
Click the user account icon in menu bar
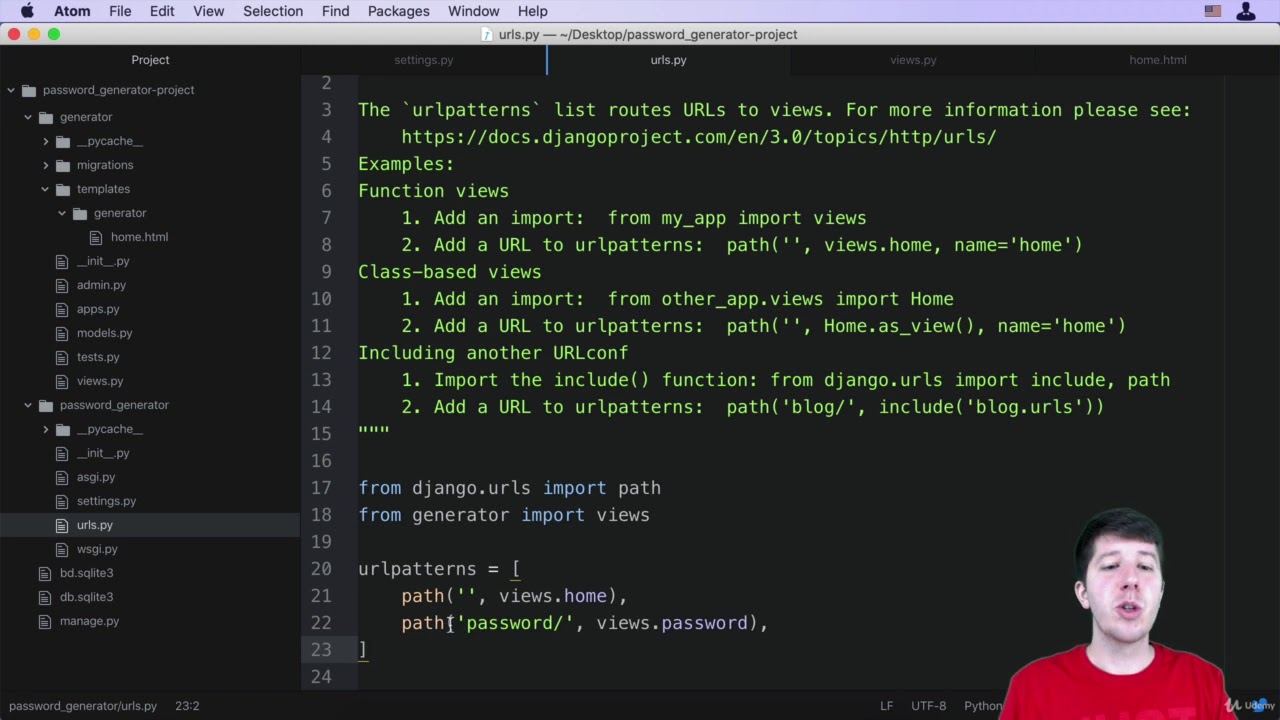tap(1246, 11)
